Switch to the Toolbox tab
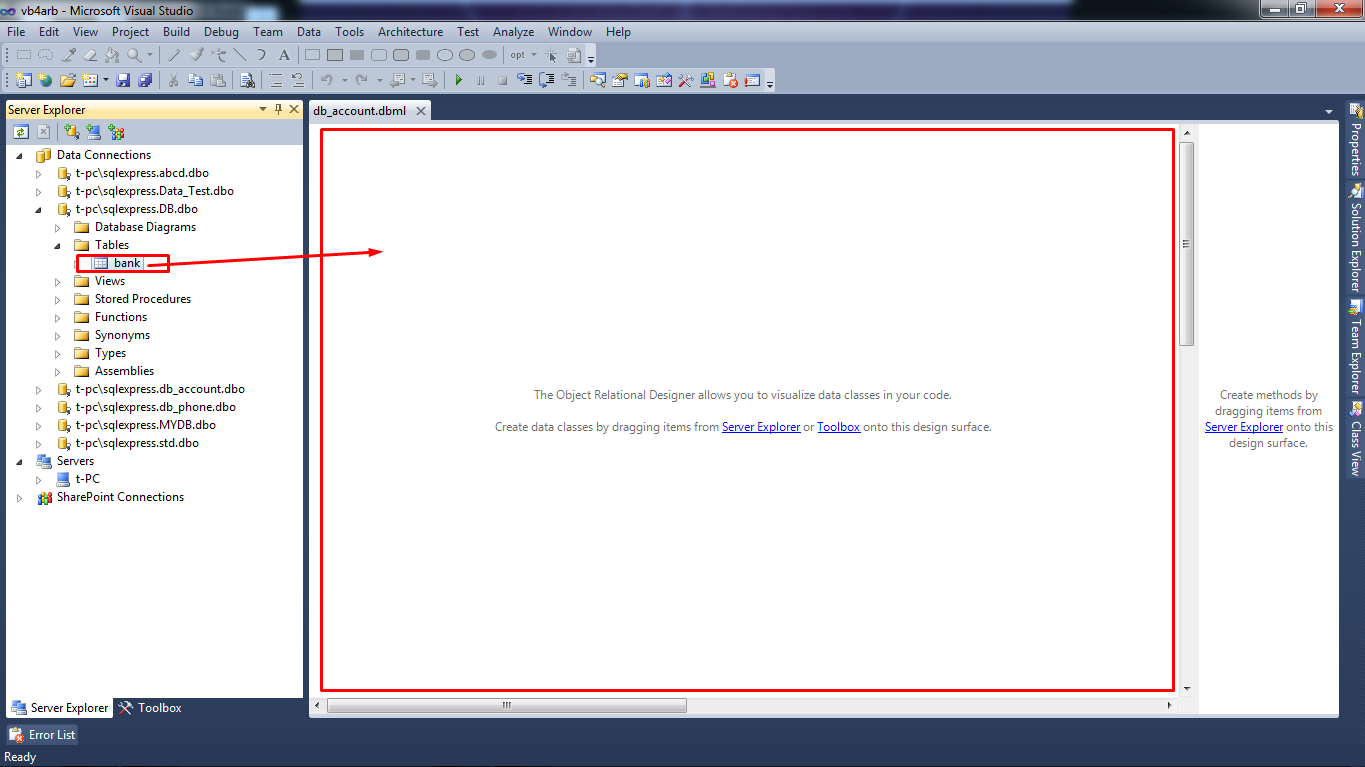This screenshot has width=1365, height=767. [x=150, y=708]
